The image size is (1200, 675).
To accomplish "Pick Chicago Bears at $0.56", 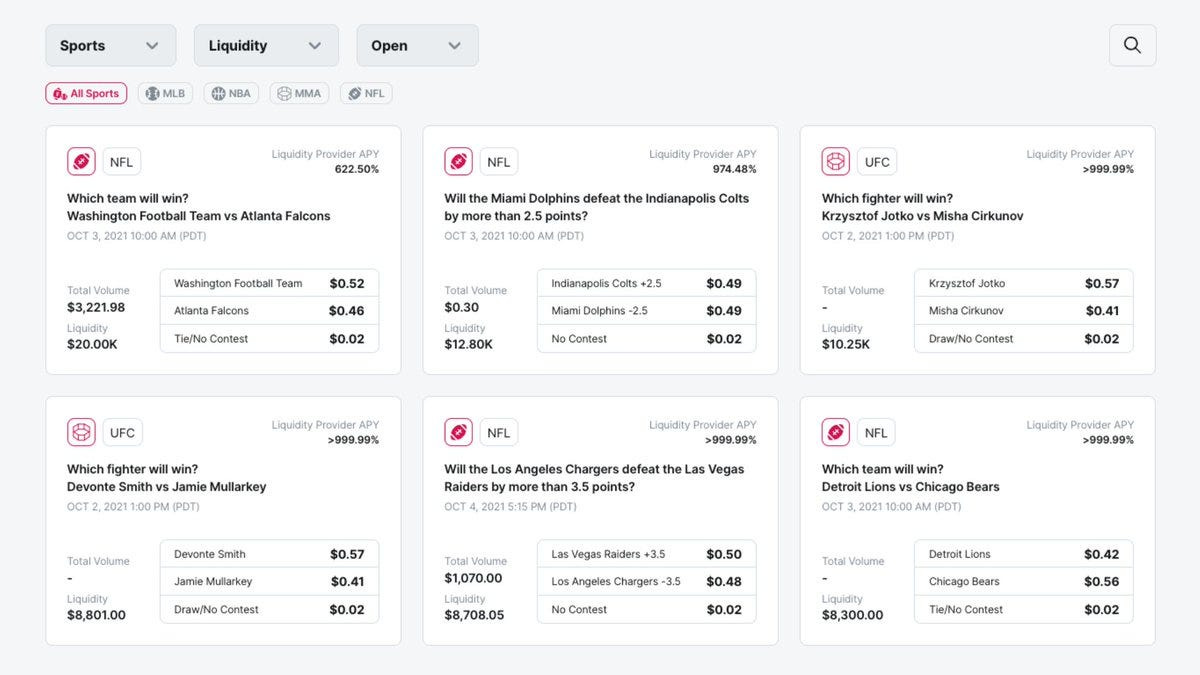I will pos(1024,582).
